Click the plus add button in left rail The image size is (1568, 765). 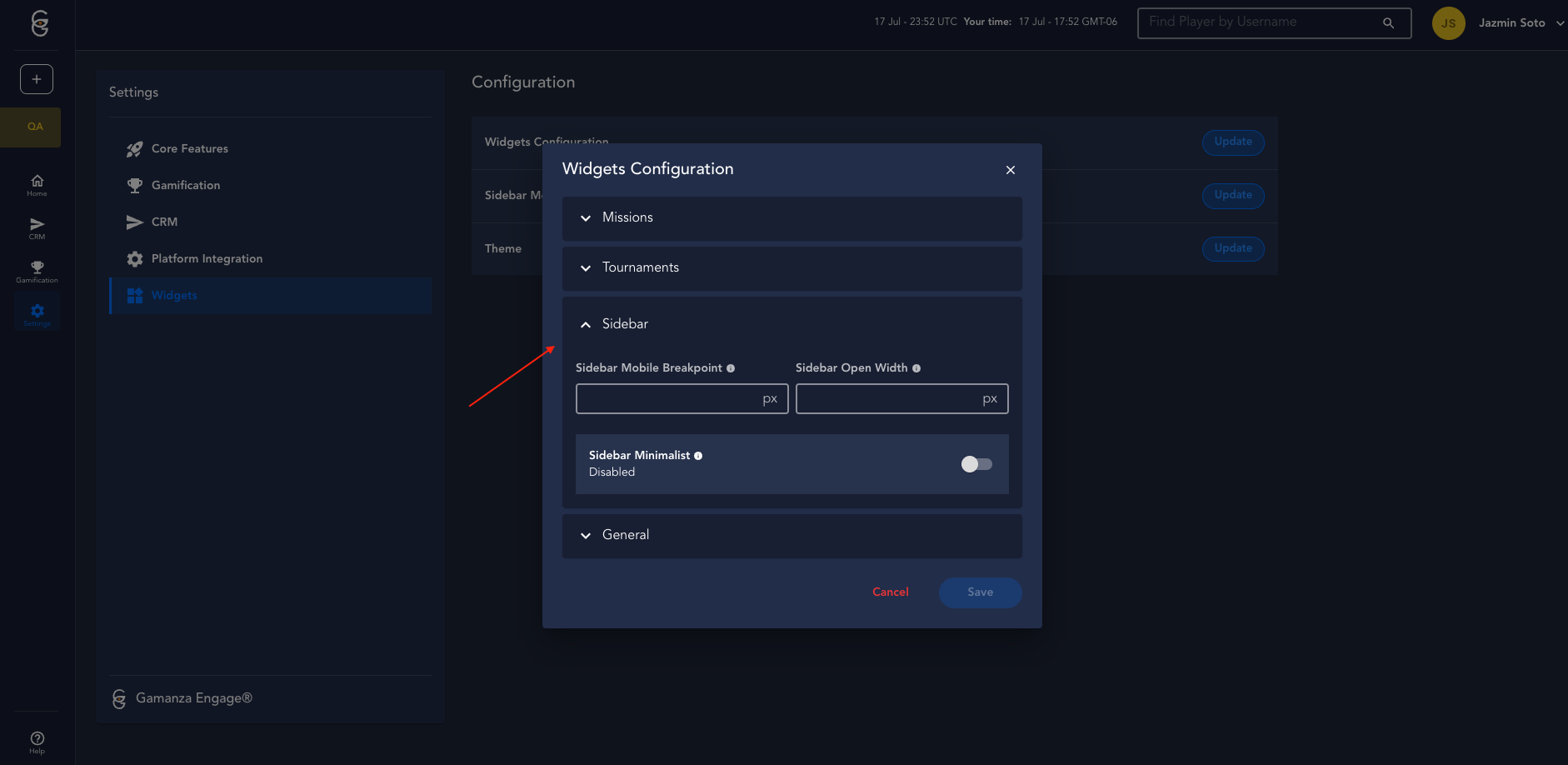click(x=37, y=79)
